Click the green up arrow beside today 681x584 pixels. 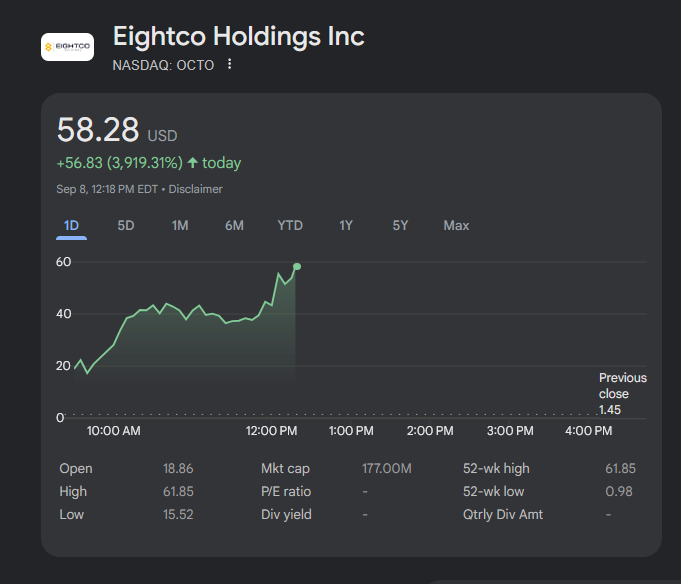click(x=193, y=163)
